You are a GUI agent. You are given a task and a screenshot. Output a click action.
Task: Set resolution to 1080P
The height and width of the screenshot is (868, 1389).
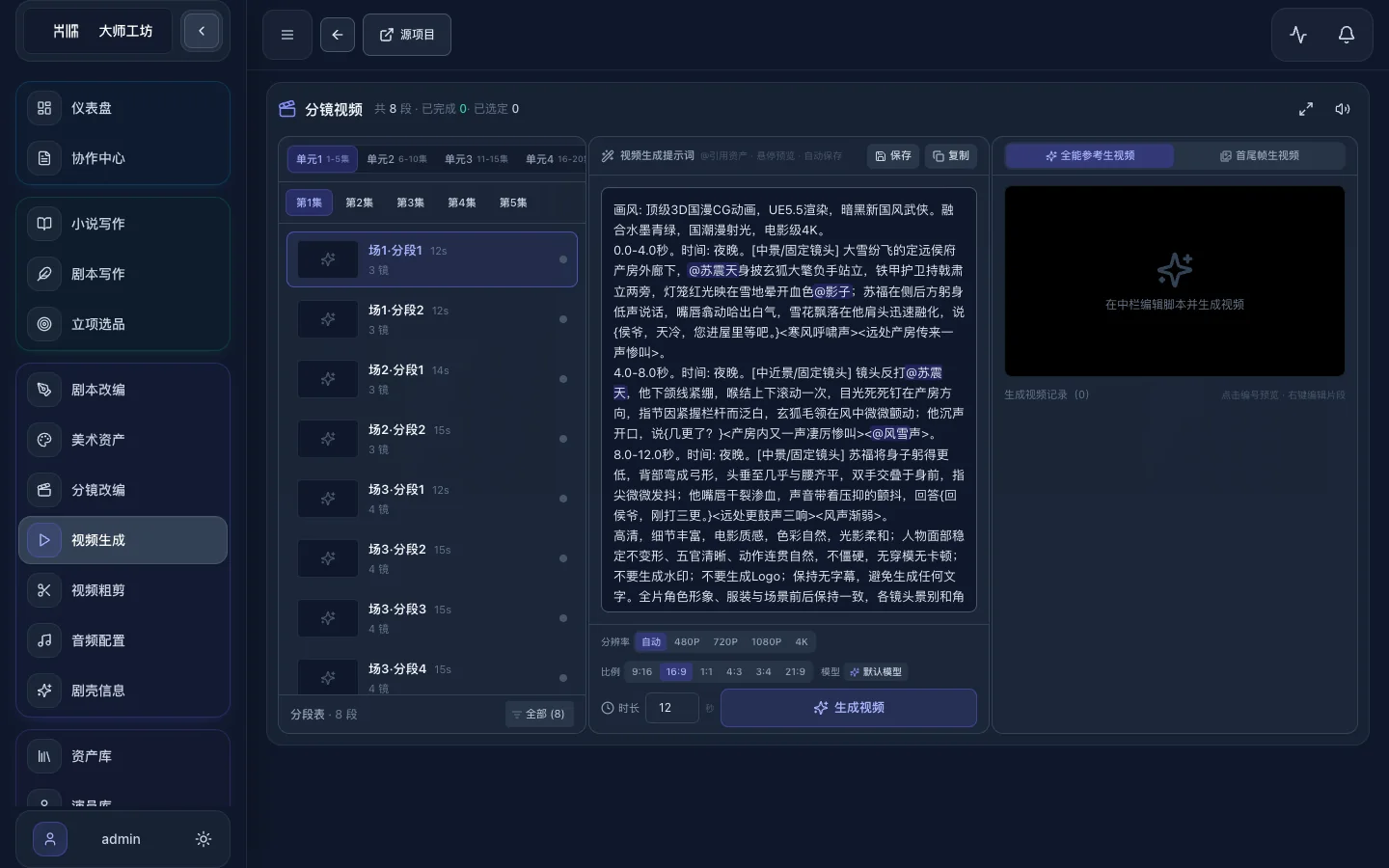point(766,642)
